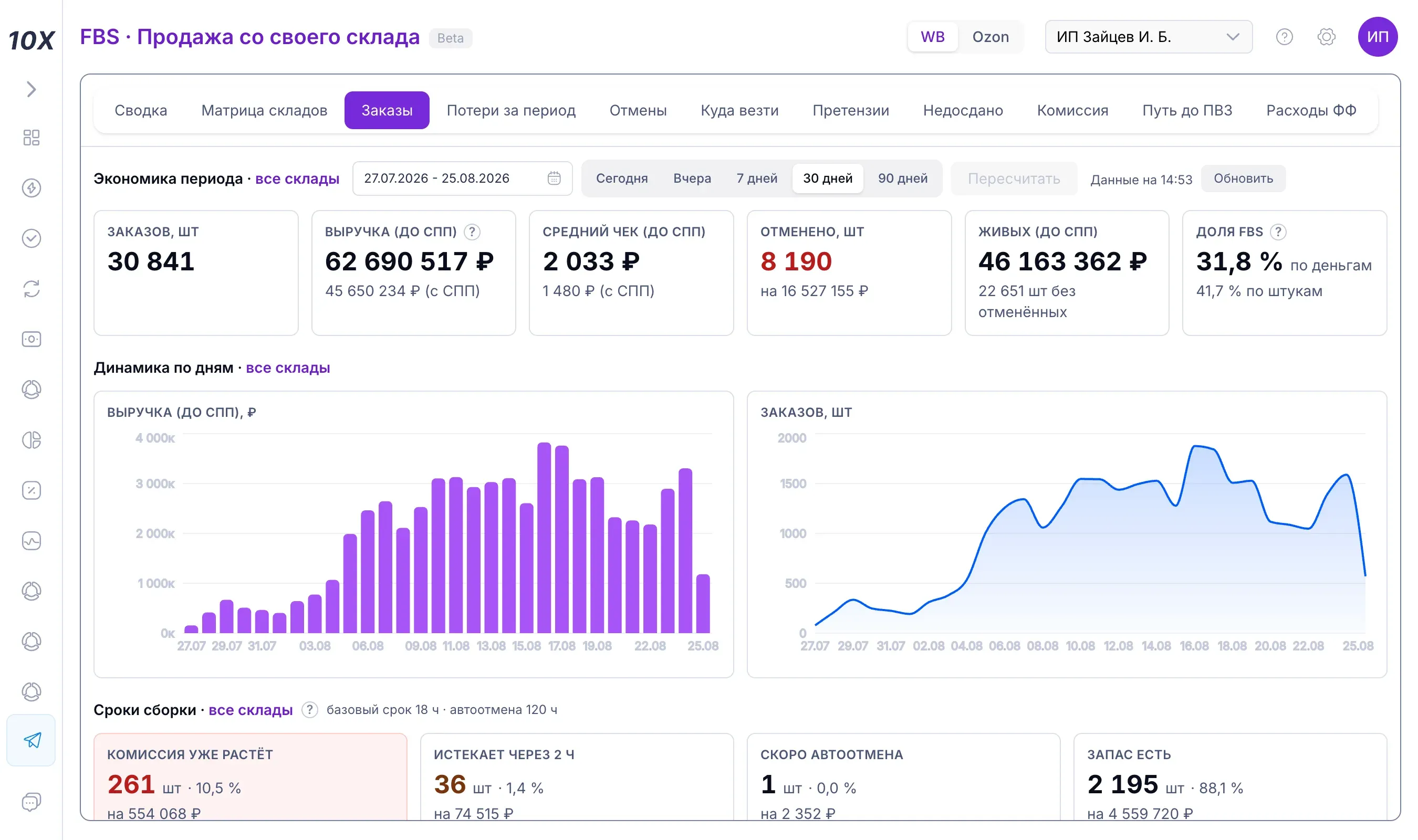Open the help icon beside Сроки сборки
Viewport: 1418px width, 840px height.
[309, 710]
